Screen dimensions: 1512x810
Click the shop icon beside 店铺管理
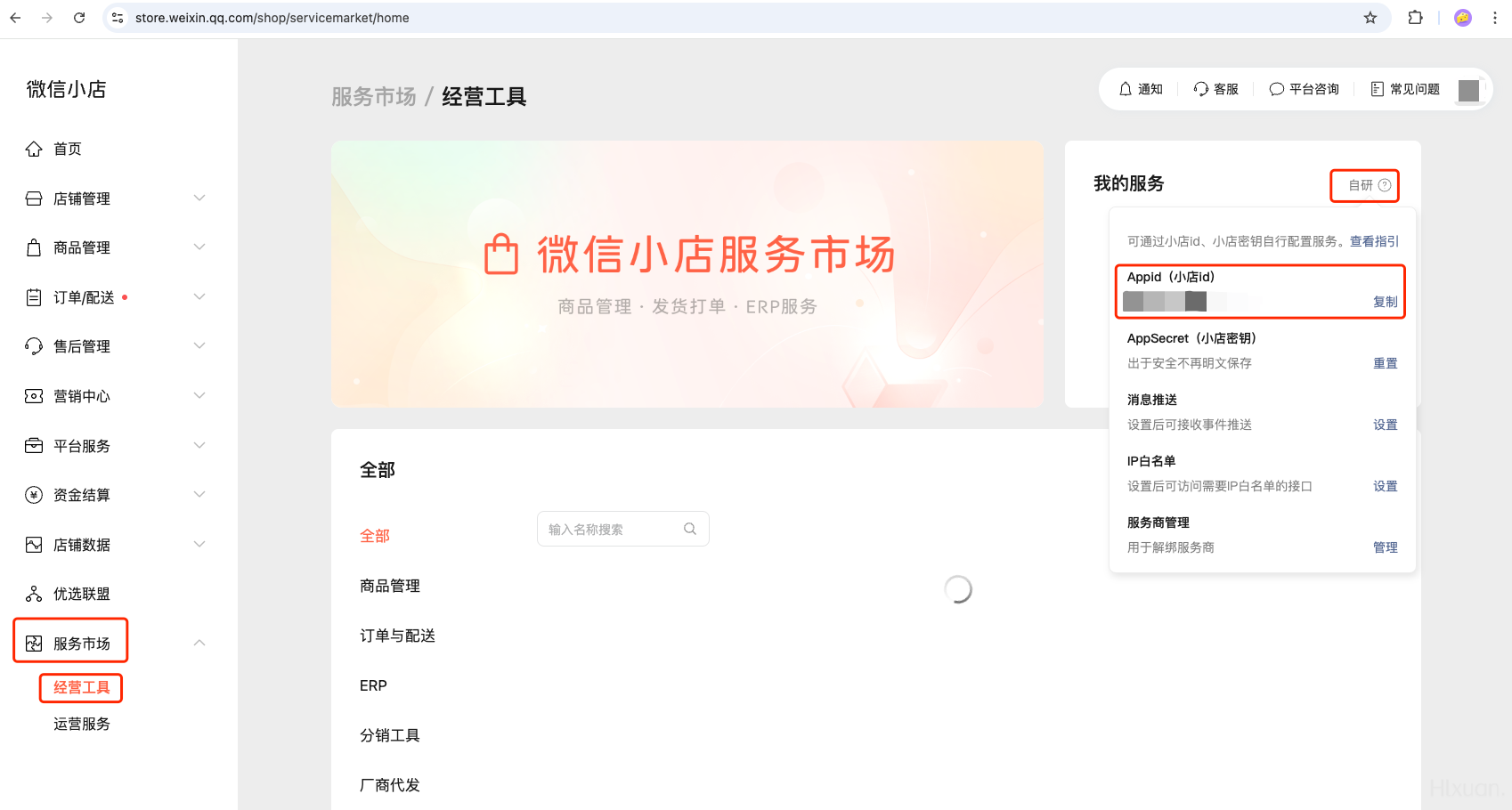(34, 198)
